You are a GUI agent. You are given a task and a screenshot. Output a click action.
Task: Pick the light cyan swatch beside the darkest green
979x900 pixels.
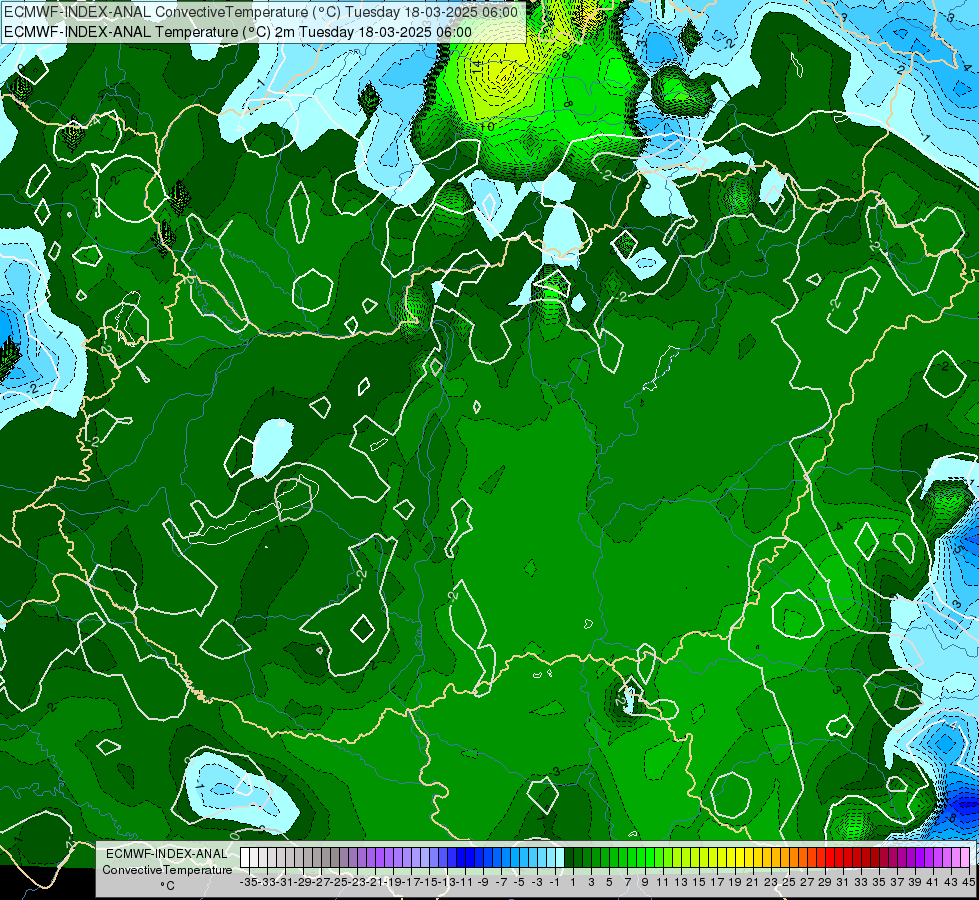coord(559,858)
